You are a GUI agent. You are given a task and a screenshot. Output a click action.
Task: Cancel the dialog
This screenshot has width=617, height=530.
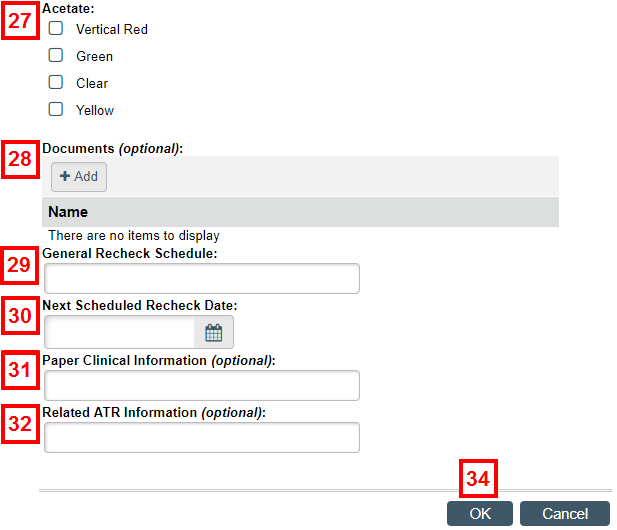coord(565,513)
